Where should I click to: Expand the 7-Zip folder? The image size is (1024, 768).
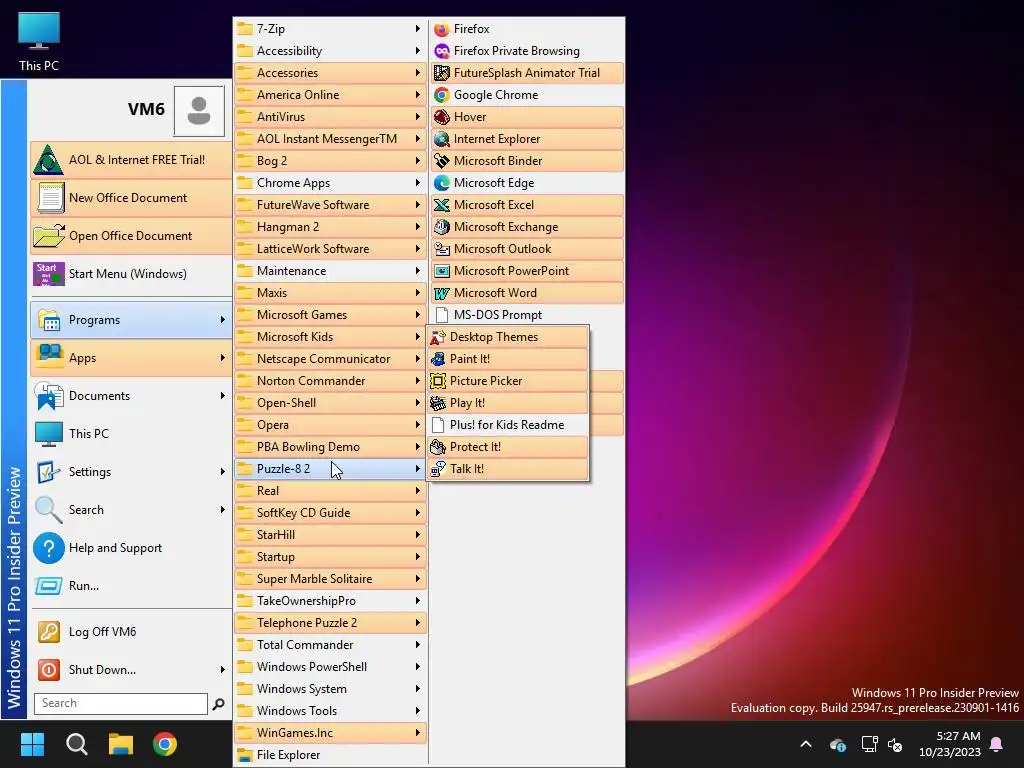(x=330, y=29)
